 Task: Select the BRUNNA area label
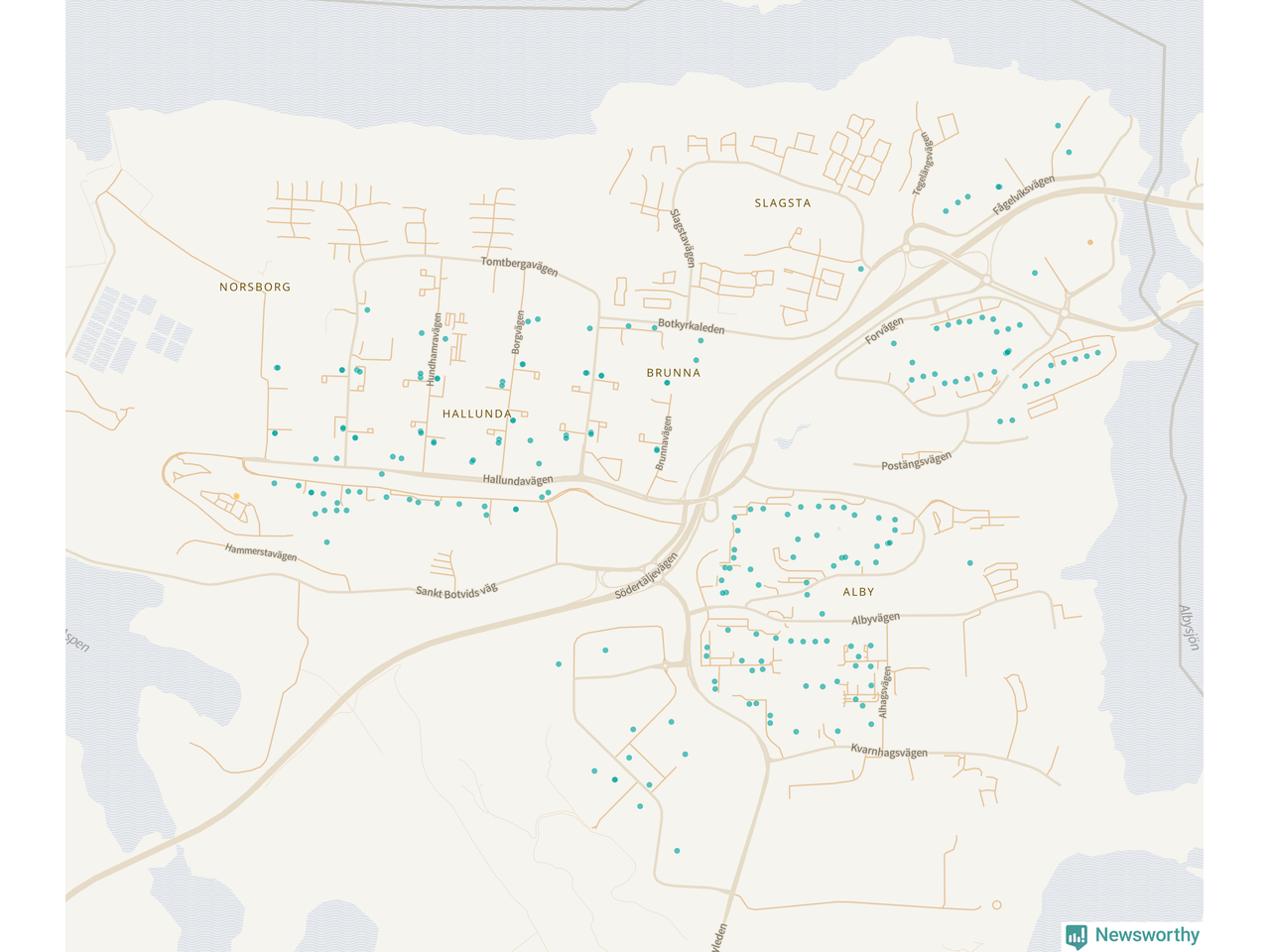[x=674, y=373]
